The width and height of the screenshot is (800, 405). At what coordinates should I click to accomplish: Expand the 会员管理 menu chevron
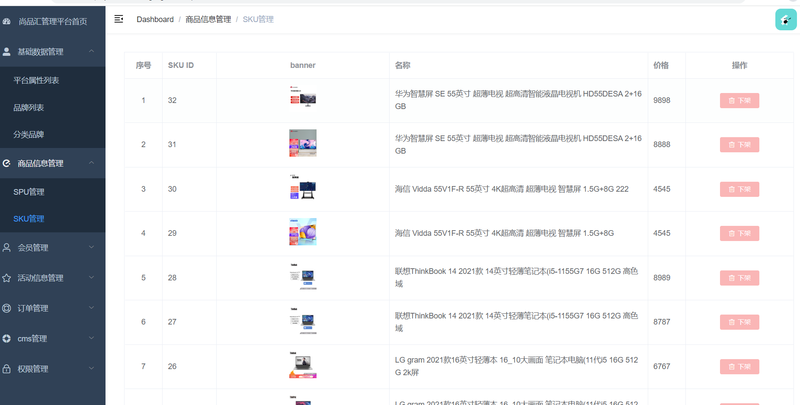[91, 247]
